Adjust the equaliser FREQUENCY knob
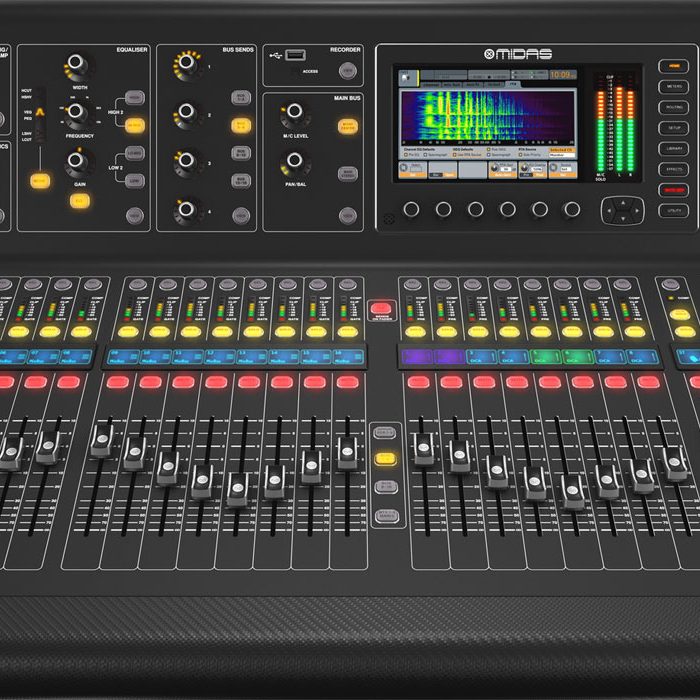 (76, 112)
